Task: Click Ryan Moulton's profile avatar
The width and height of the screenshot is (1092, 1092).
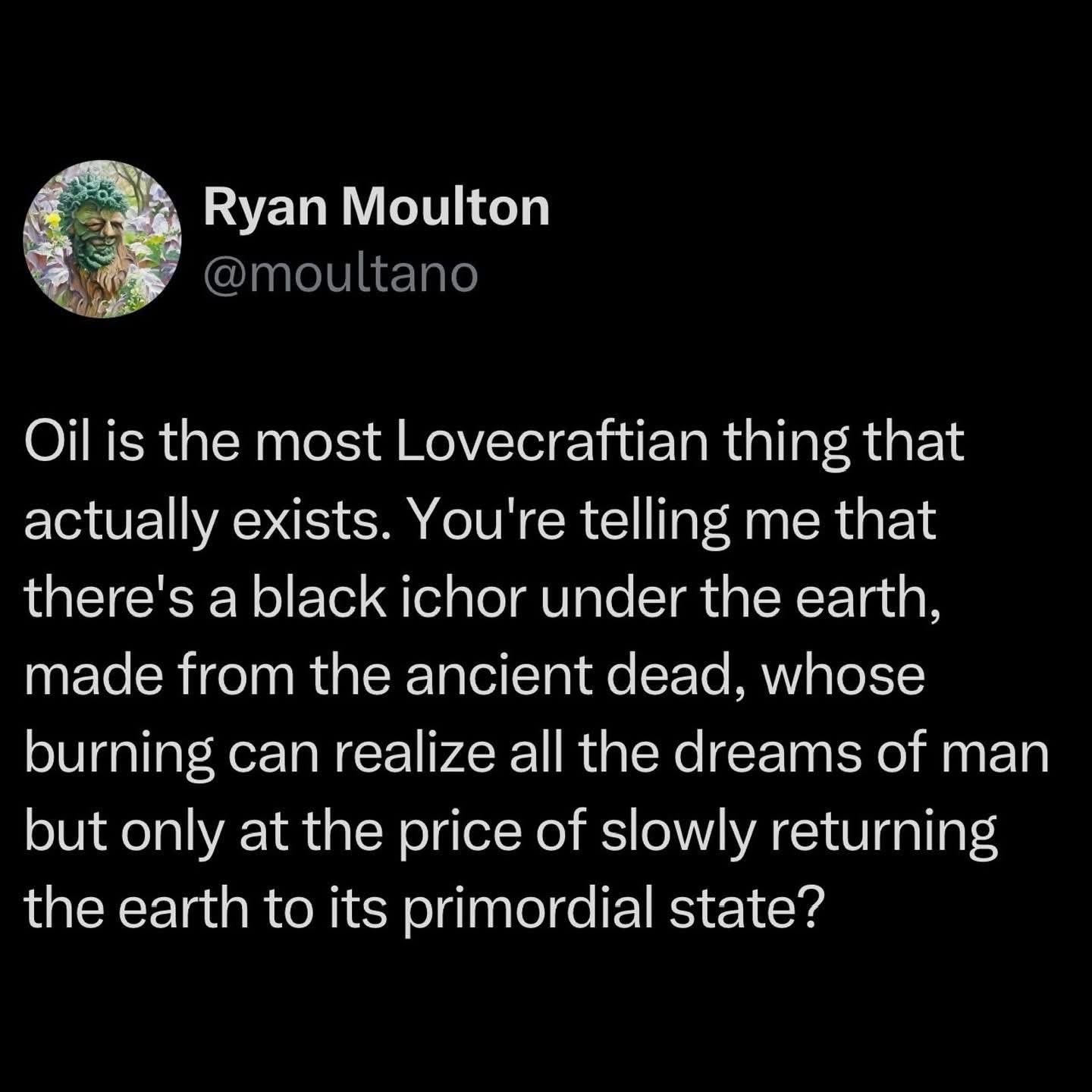Action: 102,239
